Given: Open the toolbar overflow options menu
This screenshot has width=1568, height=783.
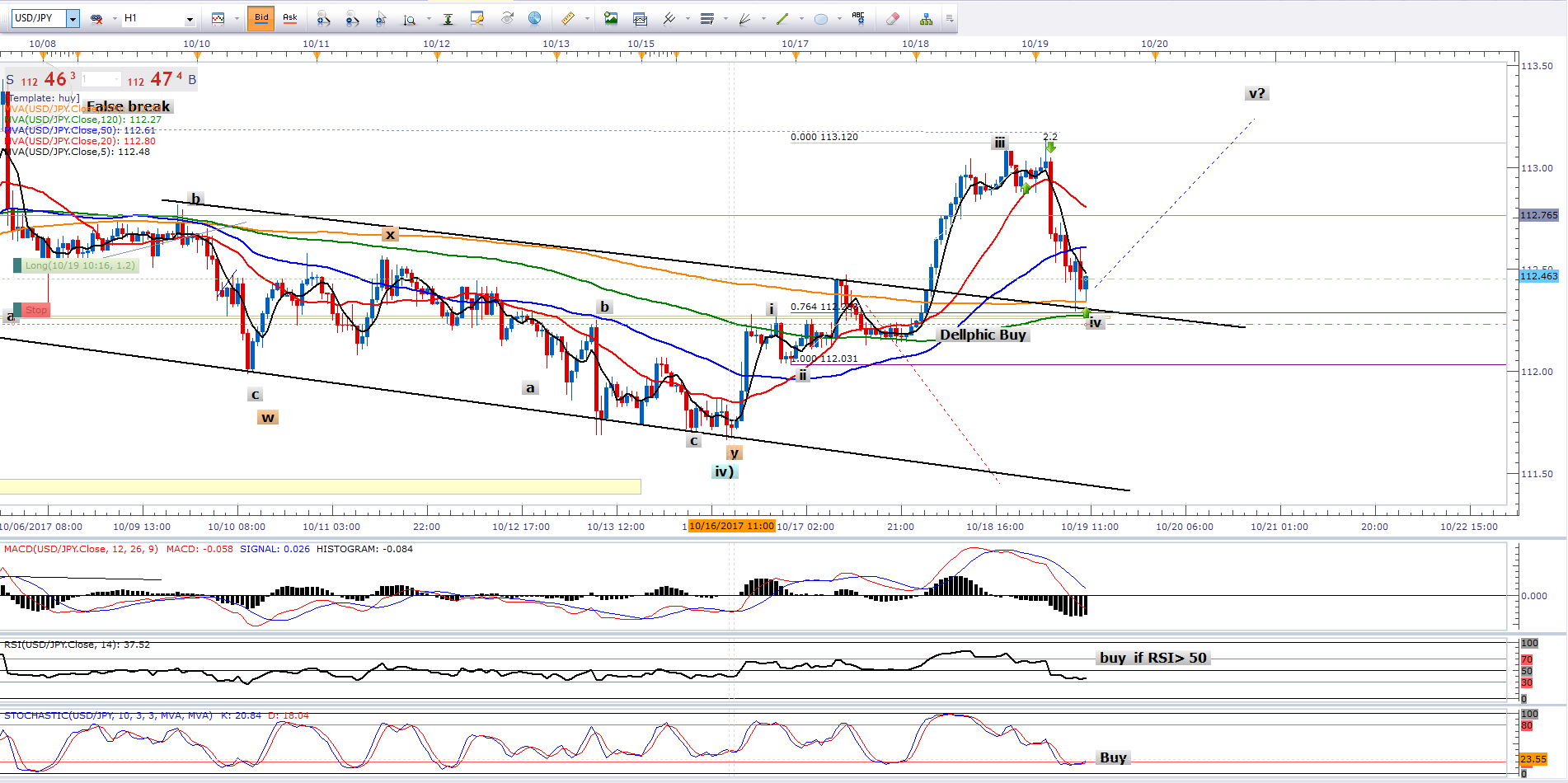Looking at the screenshot, I should (x=950, y=18).
